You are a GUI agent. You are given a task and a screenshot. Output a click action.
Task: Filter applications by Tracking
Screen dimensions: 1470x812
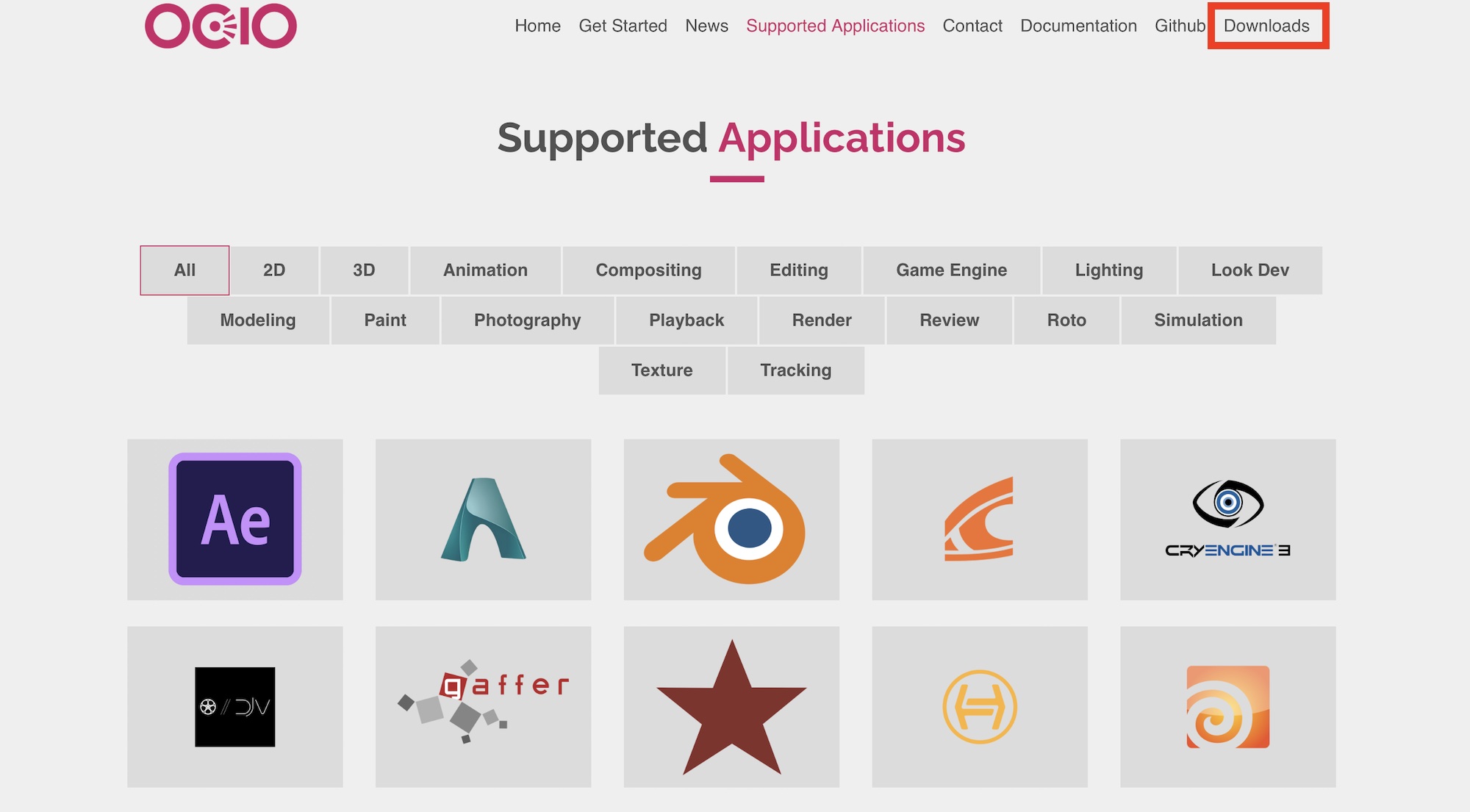(795, 370)
